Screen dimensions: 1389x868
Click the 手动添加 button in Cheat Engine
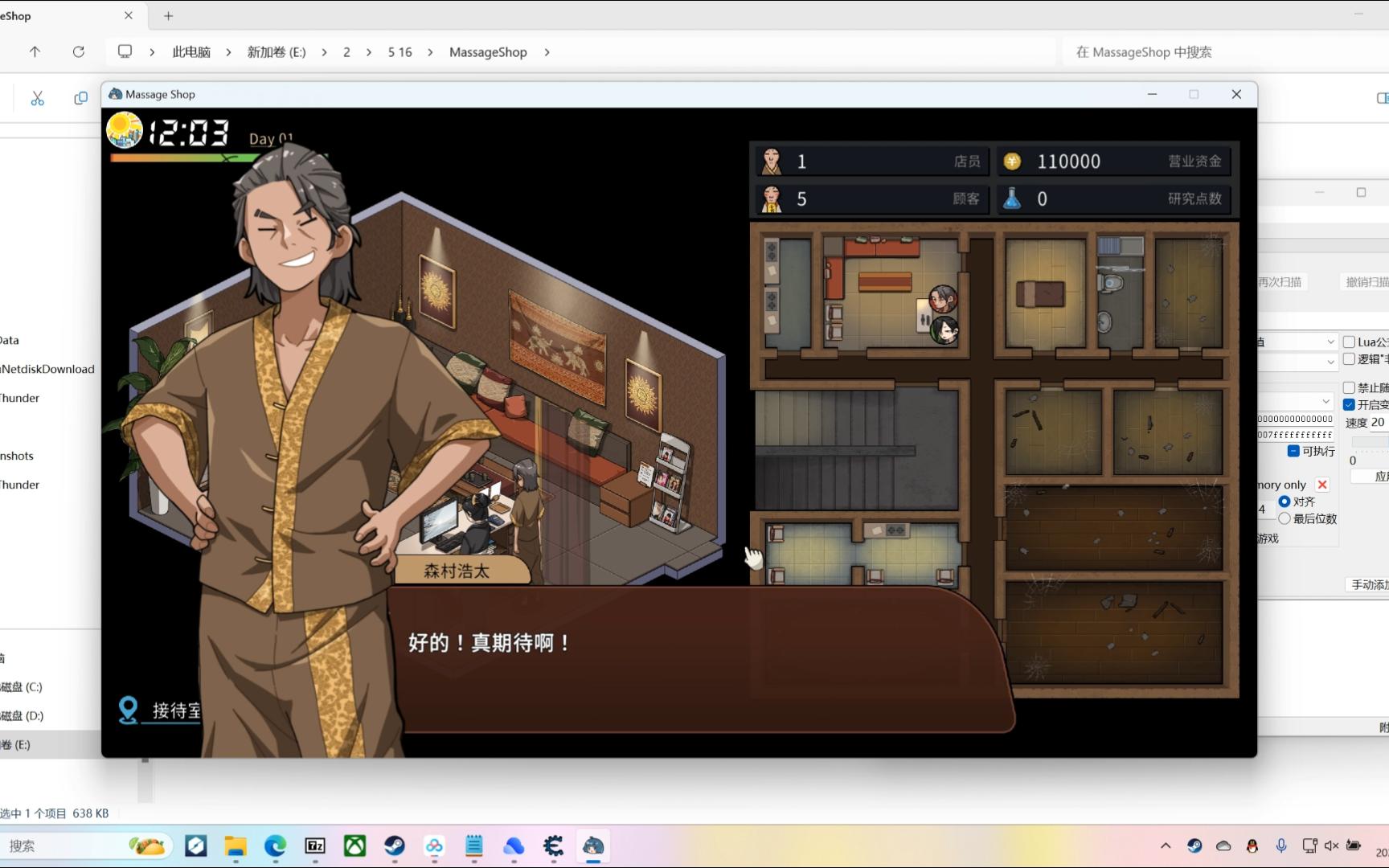[x=1369, y=584]
